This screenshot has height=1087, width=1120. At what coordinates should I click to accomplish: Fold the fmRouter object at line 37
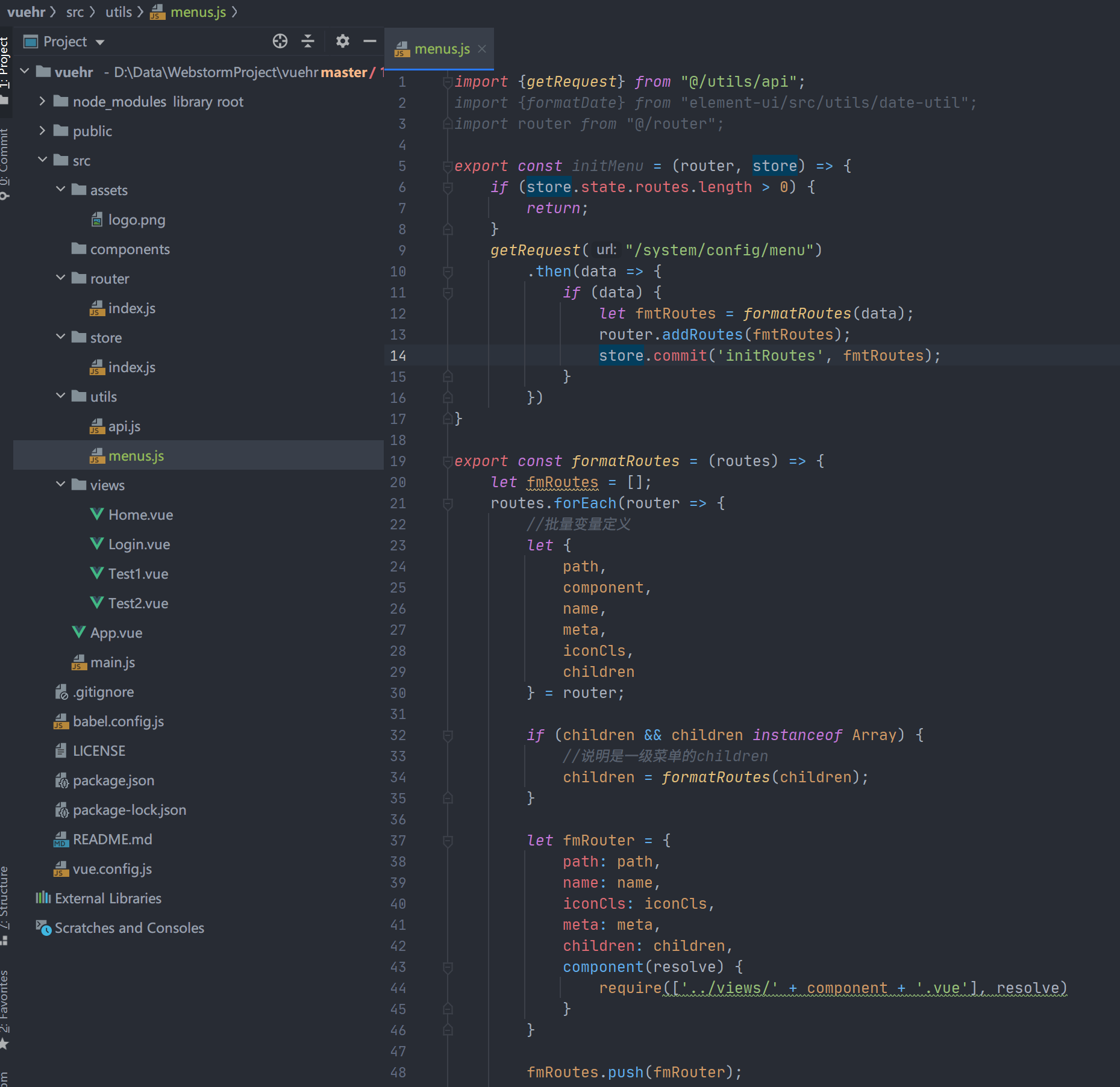coord(448,841)
